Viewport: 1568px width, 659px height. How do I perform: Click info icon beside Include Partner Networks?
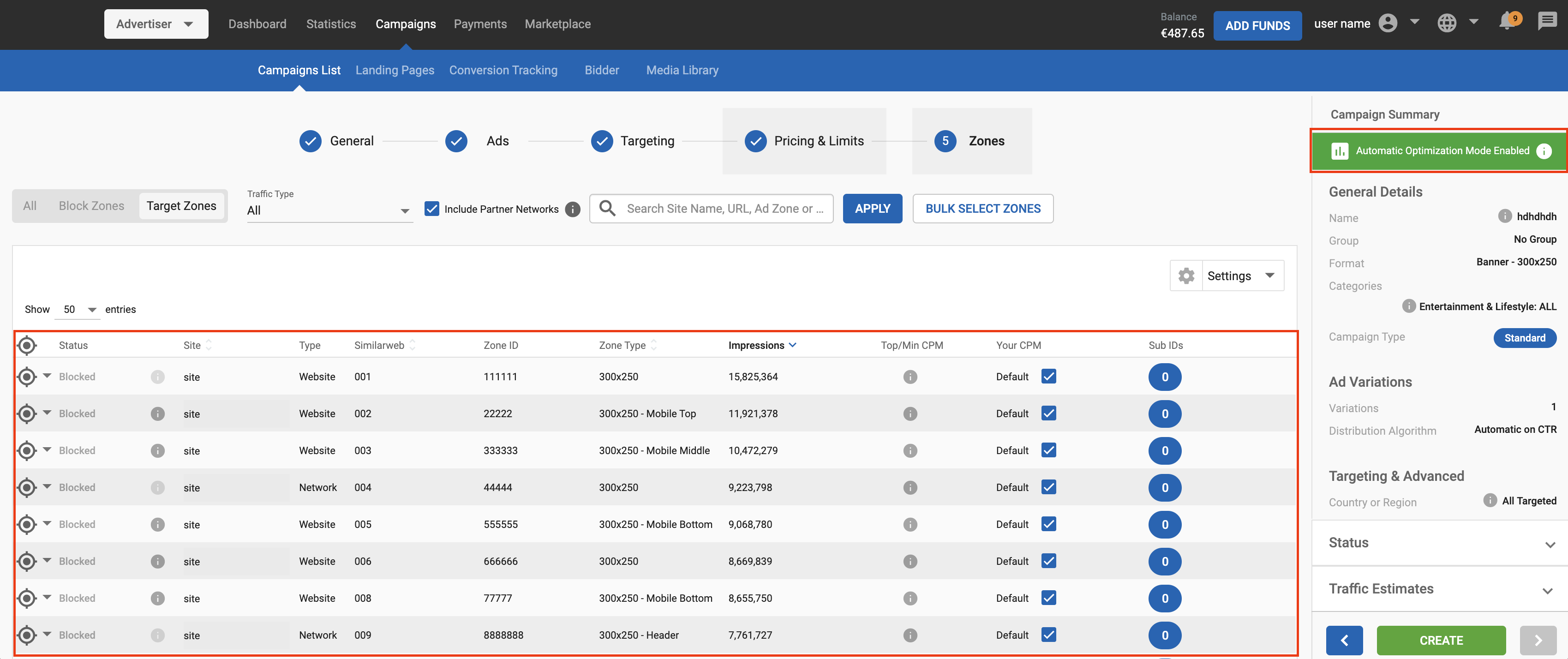click(572, 210)
